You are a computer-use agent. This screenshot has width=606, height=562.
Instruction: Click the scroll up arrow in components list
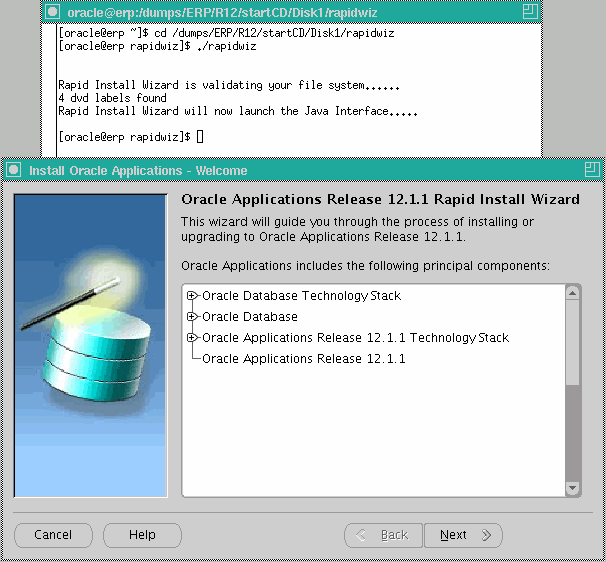572,293
